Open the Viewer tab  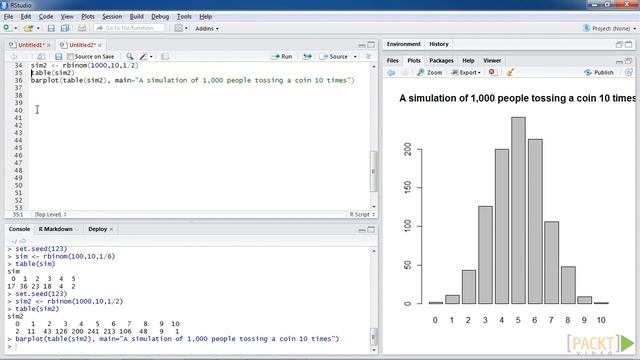[492, 60]
